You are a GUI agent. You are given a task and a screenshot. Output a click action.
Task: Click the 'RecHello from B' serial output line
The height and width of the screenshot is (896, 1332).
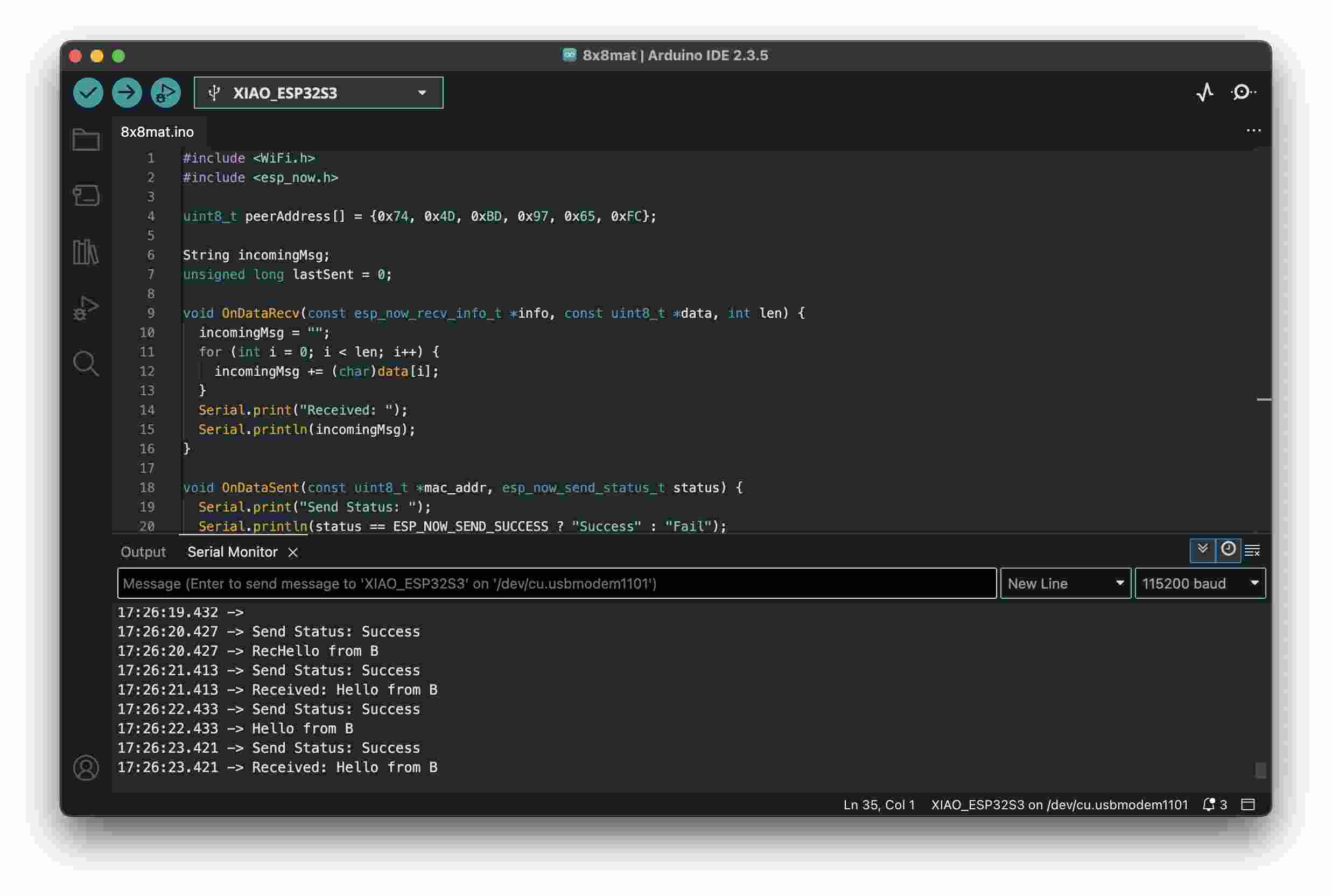pyautogui.click(x=248, y=651)
